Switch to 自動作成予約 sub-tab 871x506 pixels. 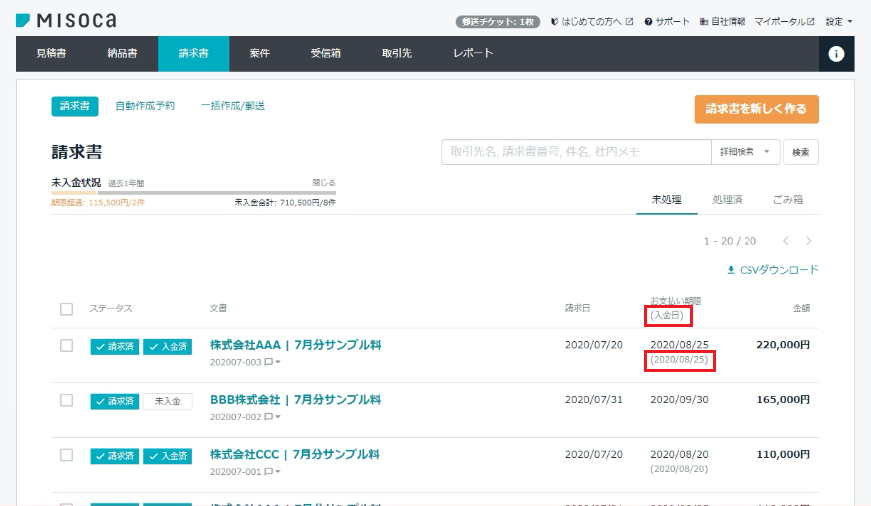[x=145, y=106]
